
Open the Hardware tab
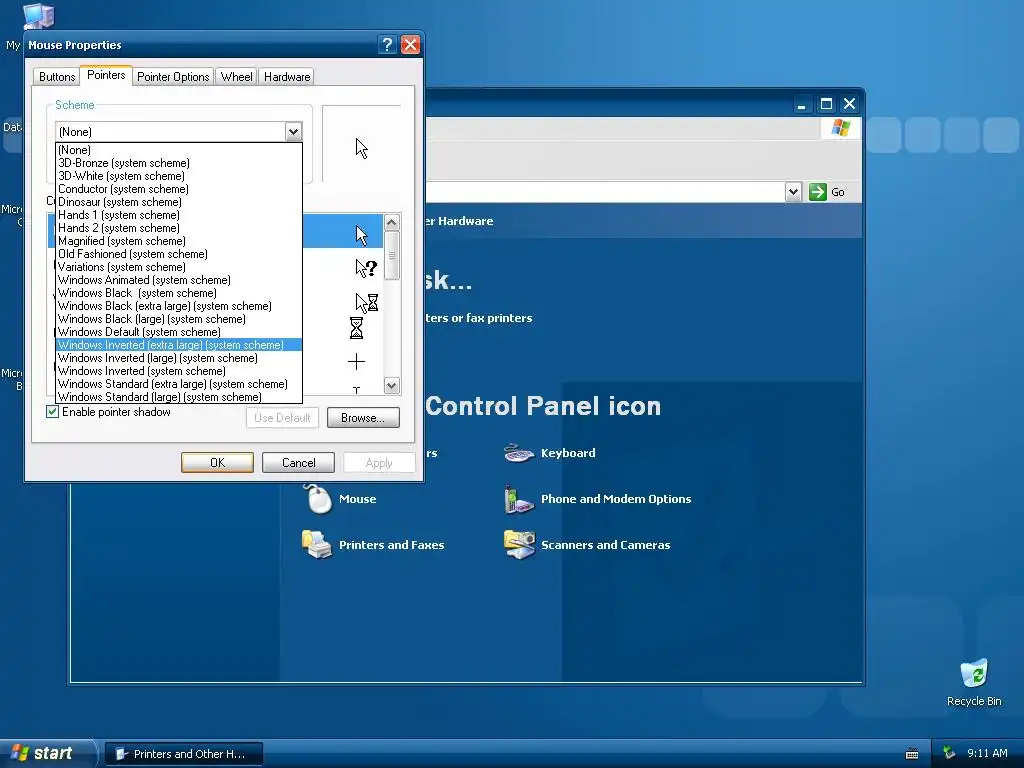coord(287,76)
